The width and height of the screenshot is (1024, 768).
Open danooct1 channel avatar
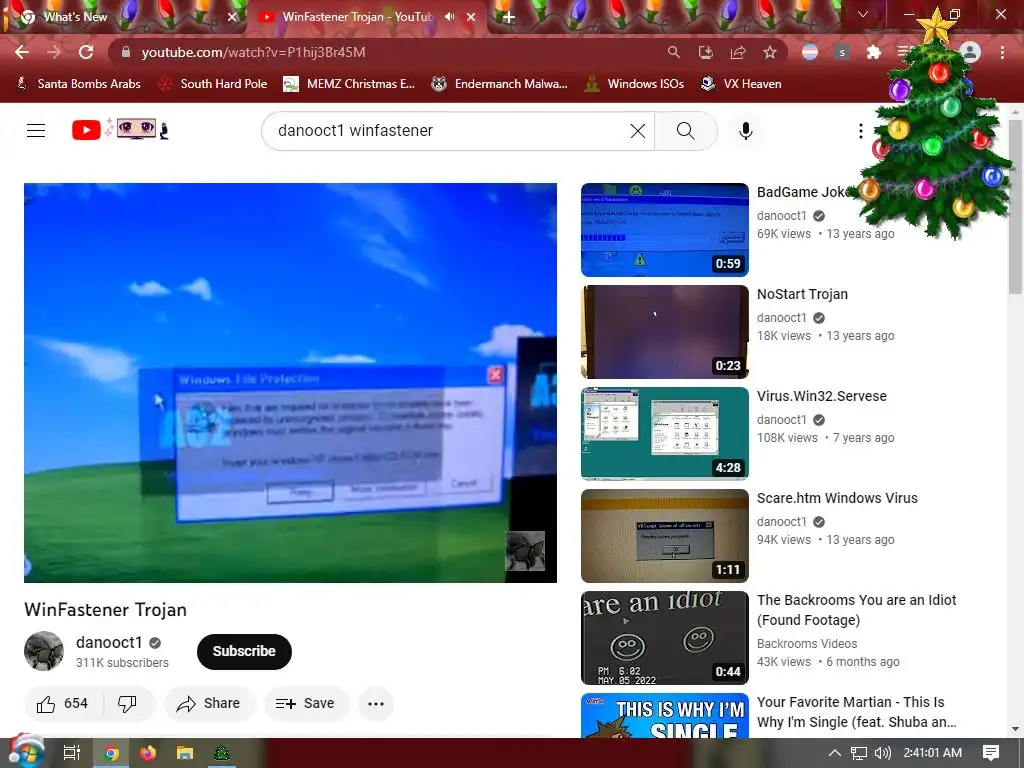coord(44,651)
